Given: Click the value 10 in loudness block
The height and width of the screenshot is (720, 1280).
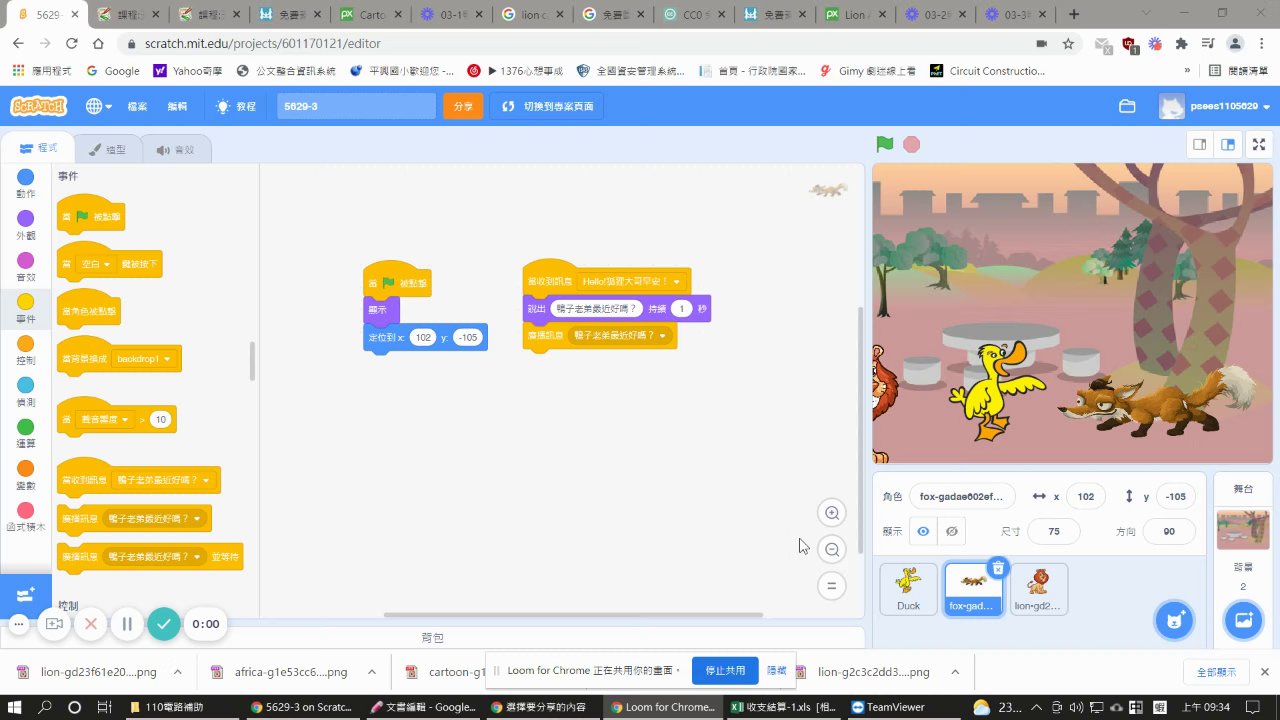Looking at the screenshot, I should point(160,420).
